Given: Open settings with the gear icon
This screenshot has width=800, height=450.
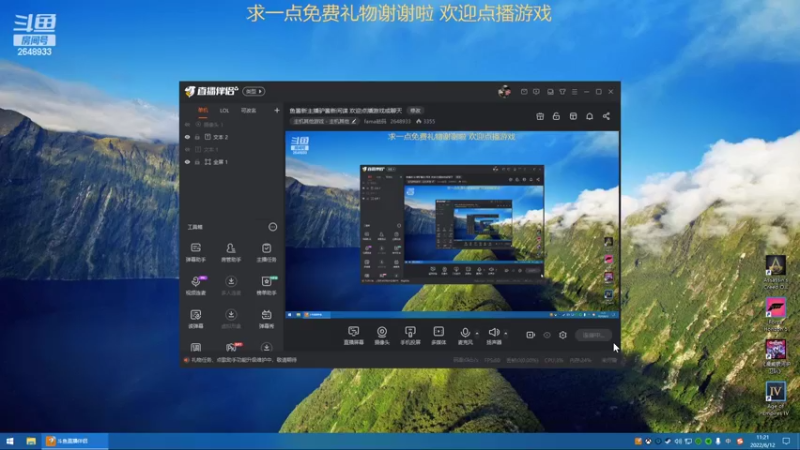Looking at the screenshot, I should 562,335.
